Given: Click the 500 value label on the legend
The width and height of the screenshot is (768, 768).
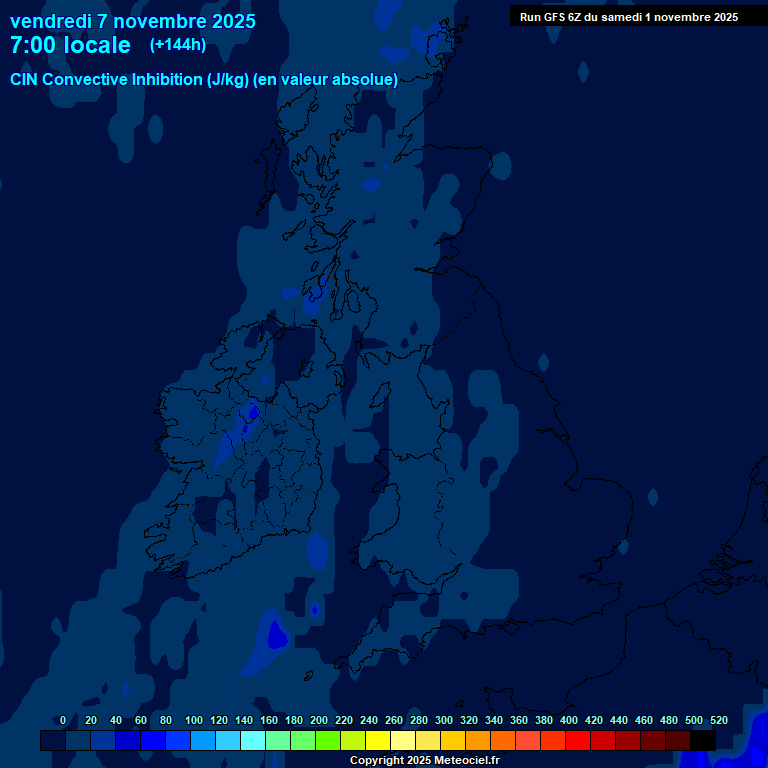Looking at the screenshot, I should [694, 720].
